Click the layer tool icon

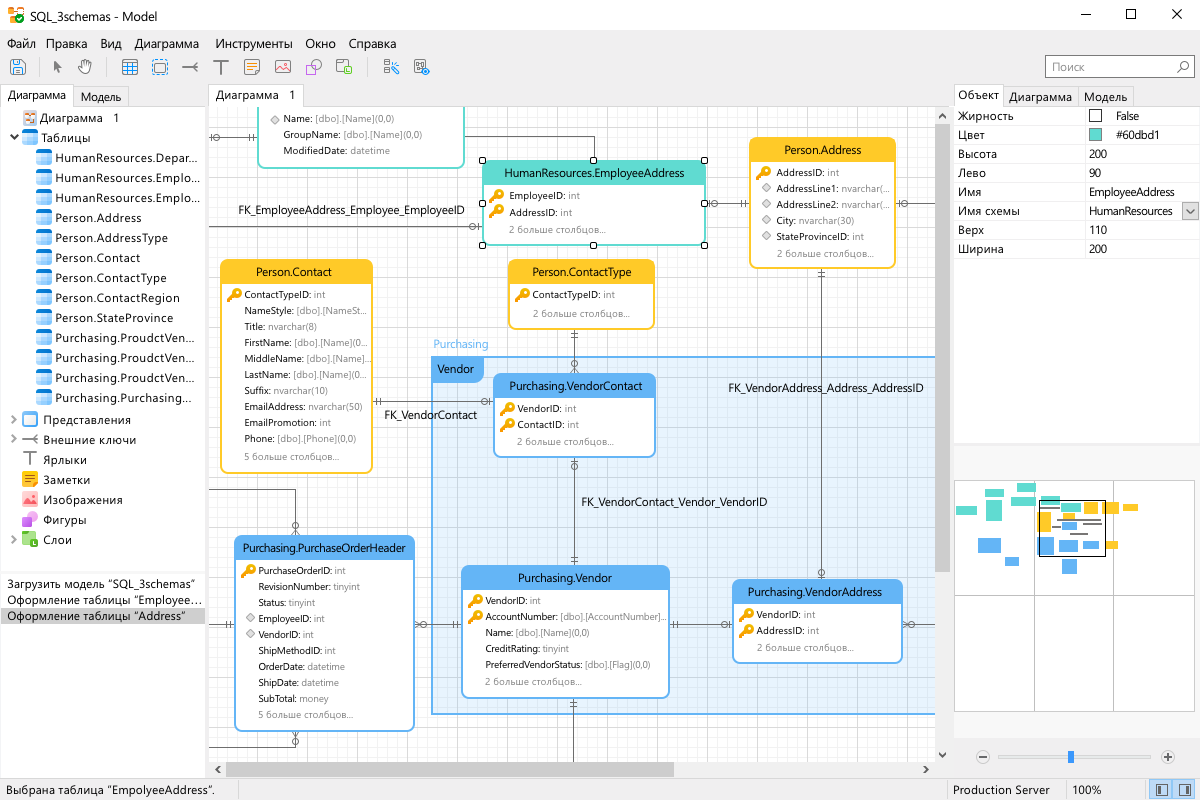[x=344, y=67]
